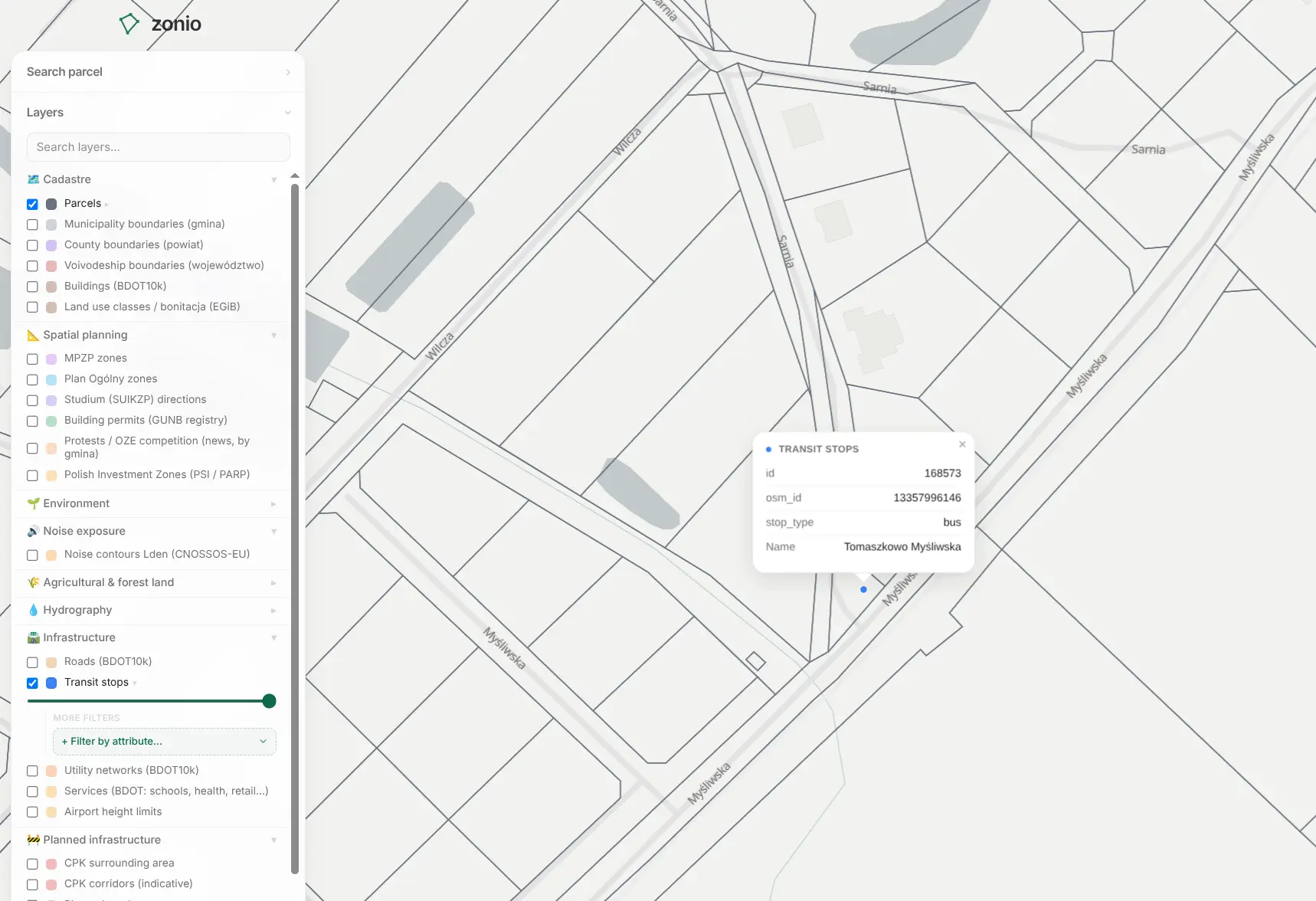Viewport: 1316px width, 901px height.
Task: Click the Tomaszkowo Myśliwska name value
Action: (x=902, y=546)
